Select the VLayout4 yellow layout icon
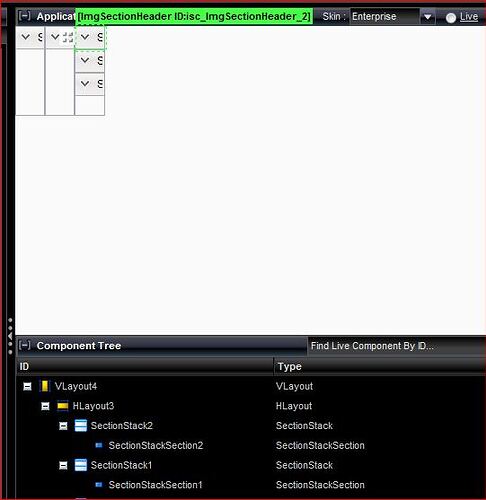 click(45, 386)
